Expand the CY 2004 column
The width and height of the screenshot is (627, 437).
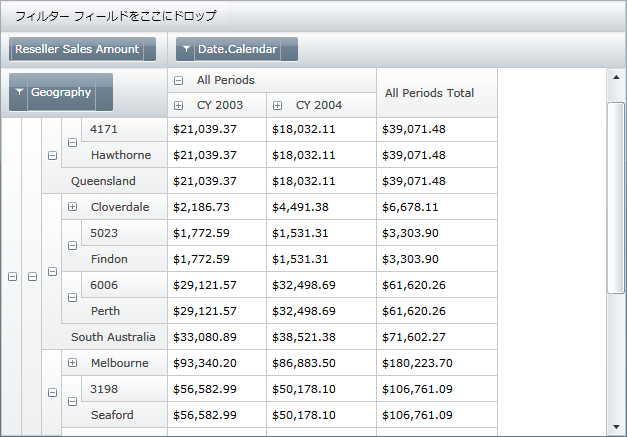tap(278, 105)
